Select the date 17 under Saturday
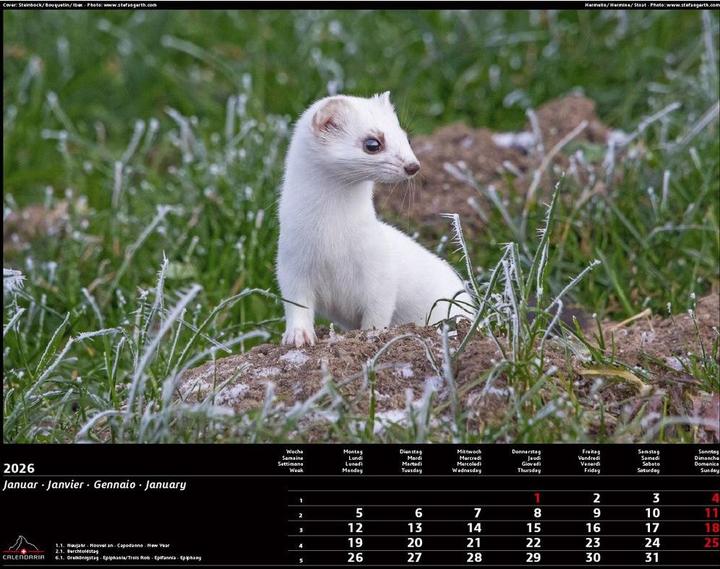720x569 pixels. [652, 528]
